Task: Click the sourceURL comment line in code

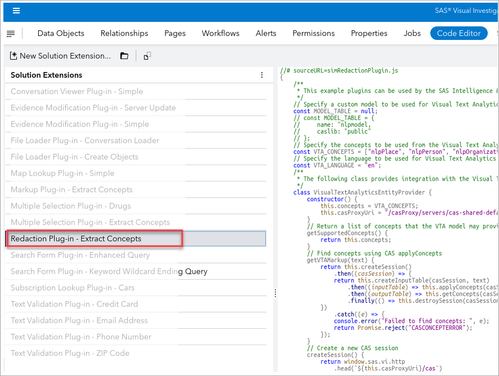Action: click(339, 70)
